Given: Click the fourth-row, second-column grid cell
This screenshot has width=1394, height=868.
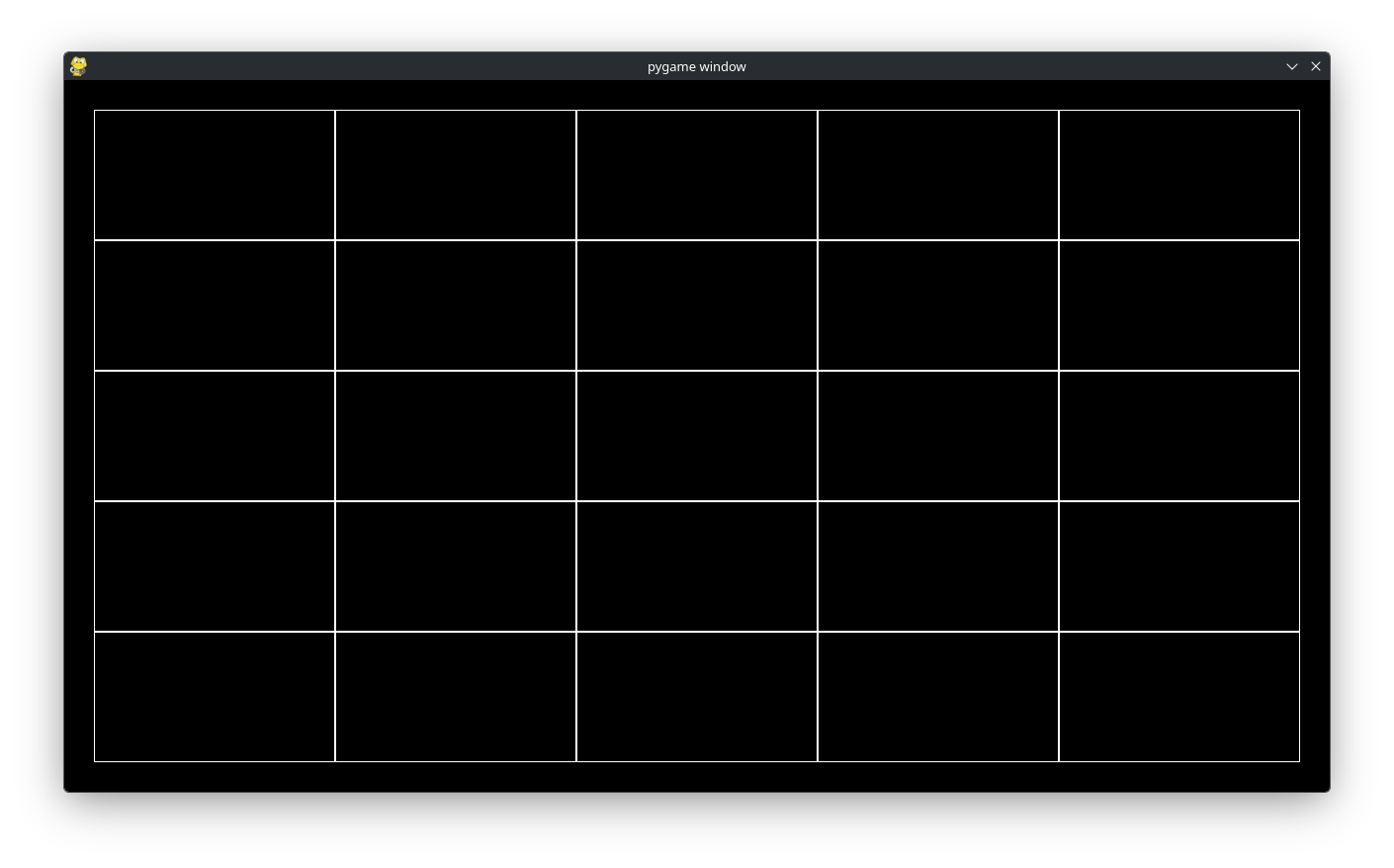Looking at the screenshot, I should [456, 566].
